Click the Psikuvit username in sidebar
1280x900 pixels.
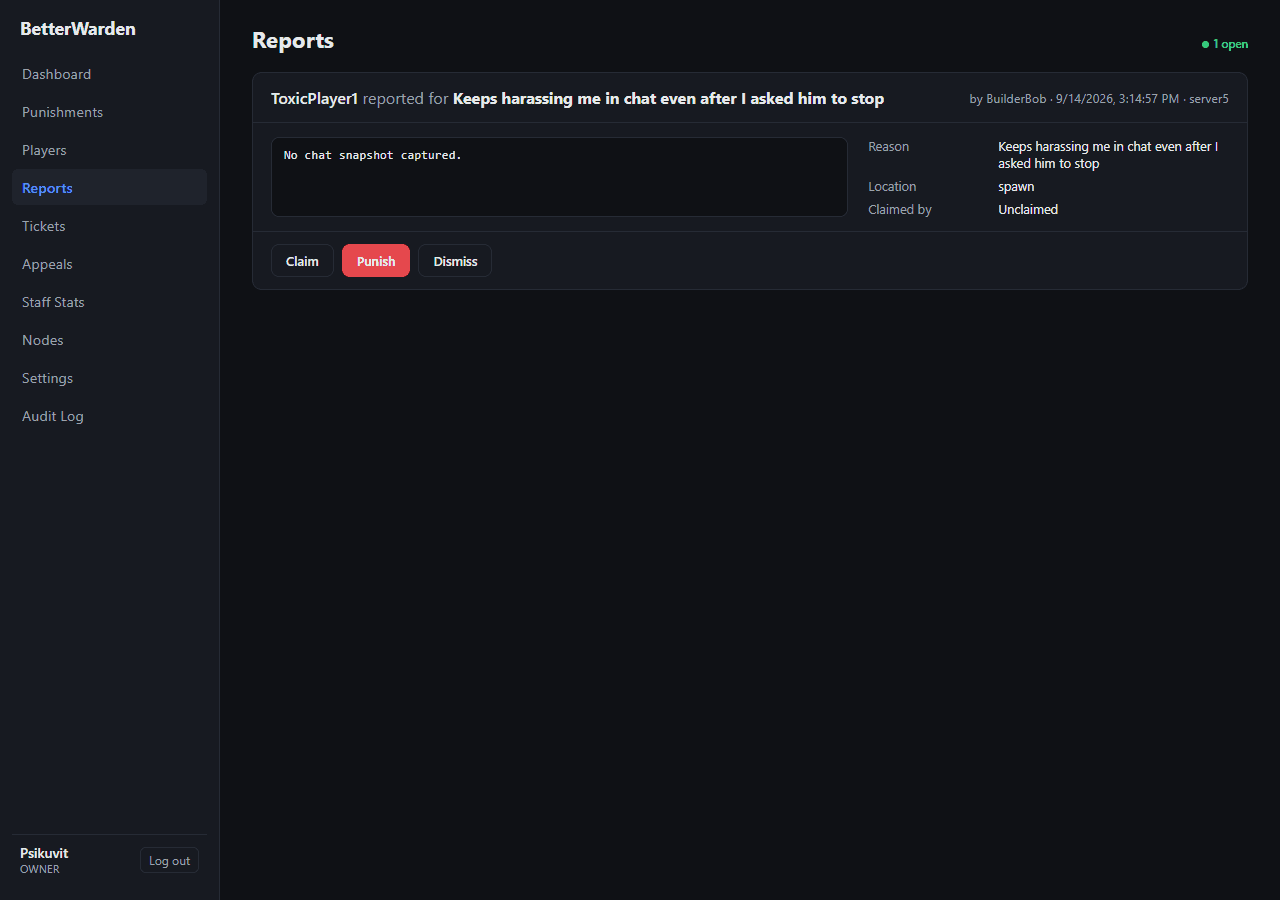pos(44,853)
